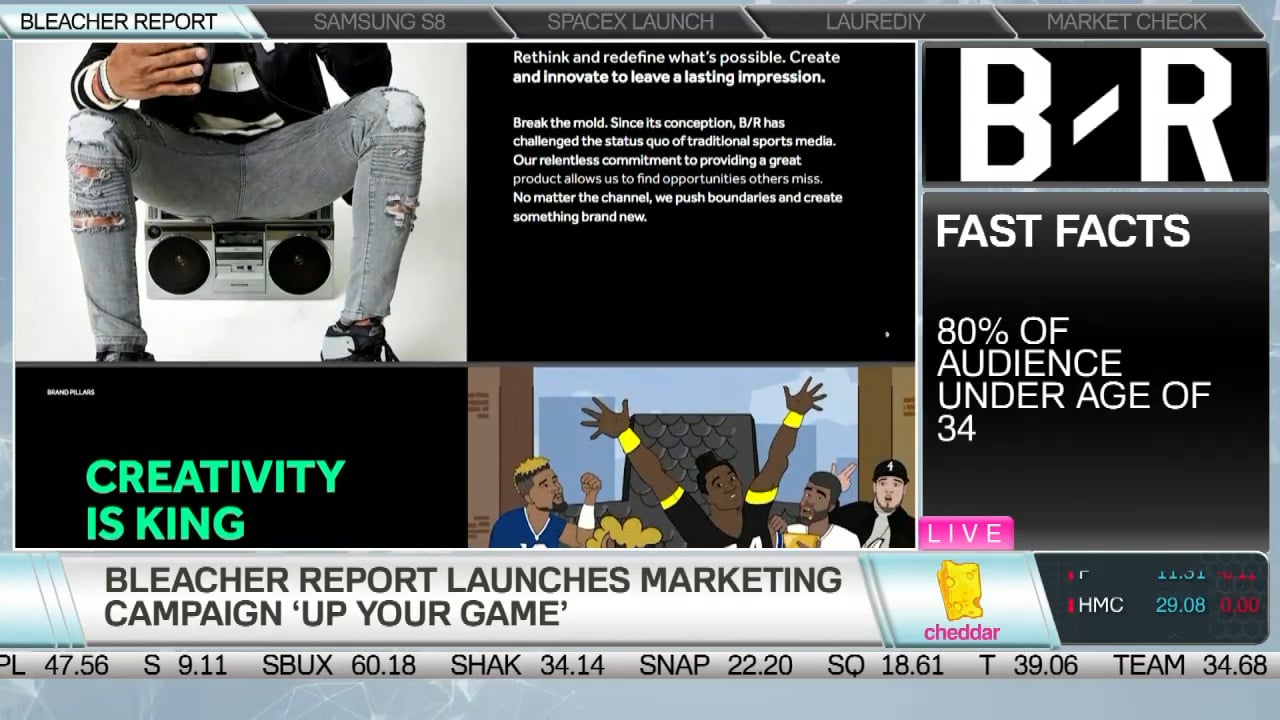
Task: Select the Bleacher Report segment tab
Action: (x=119, y=21)
